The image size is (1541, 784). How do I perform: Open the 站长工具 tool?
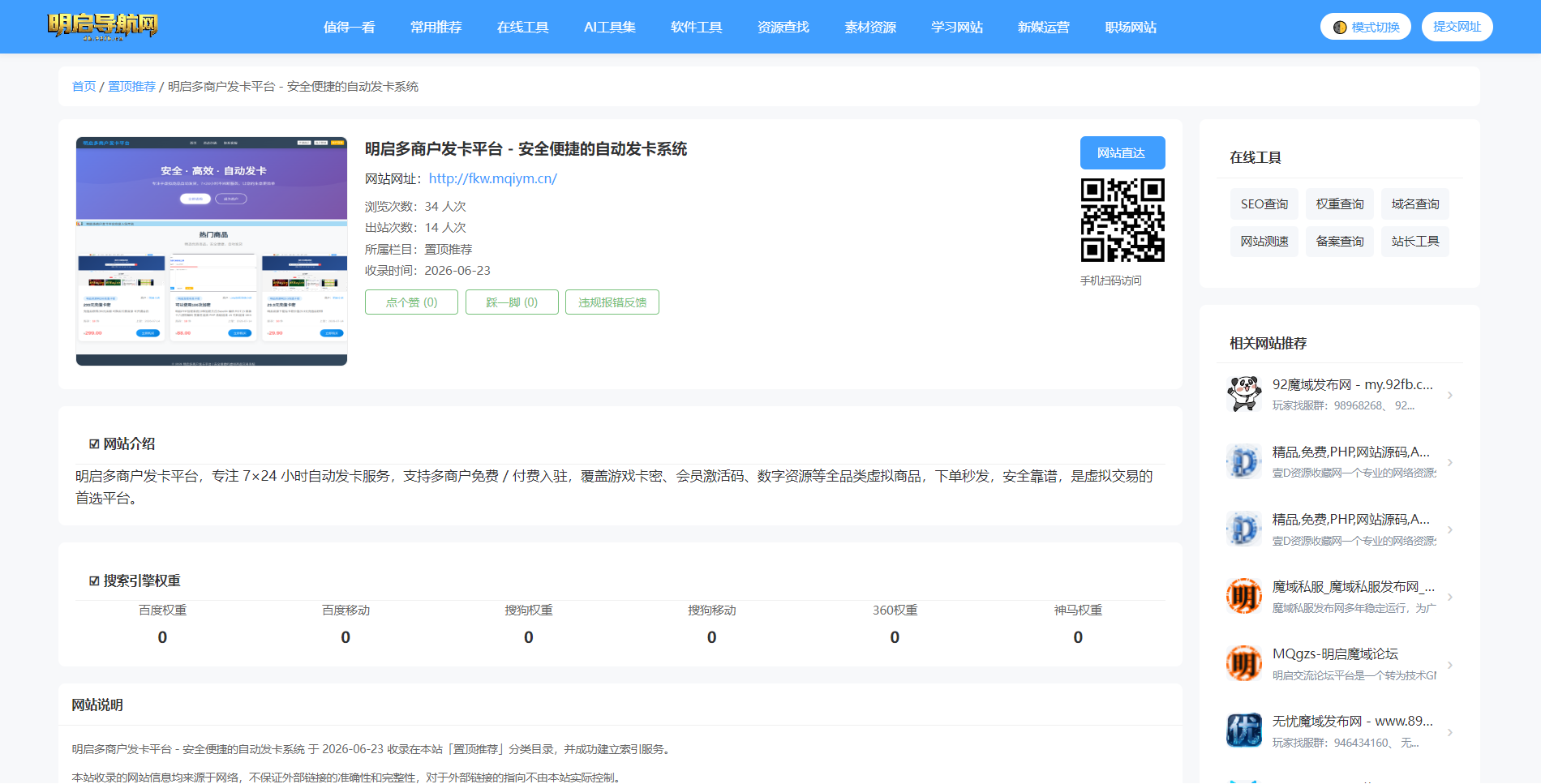click(1414, 241)
